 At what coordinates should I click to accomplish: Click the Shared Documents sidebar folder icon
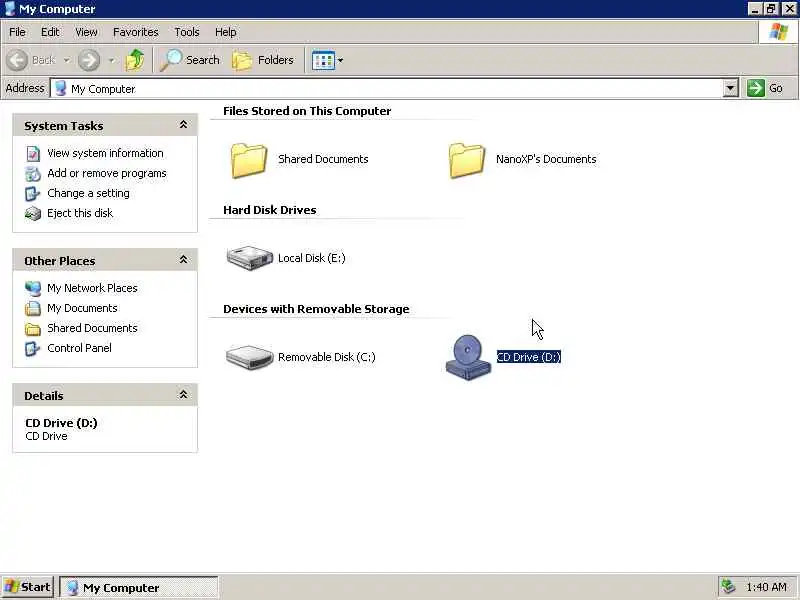pos(33,329)
